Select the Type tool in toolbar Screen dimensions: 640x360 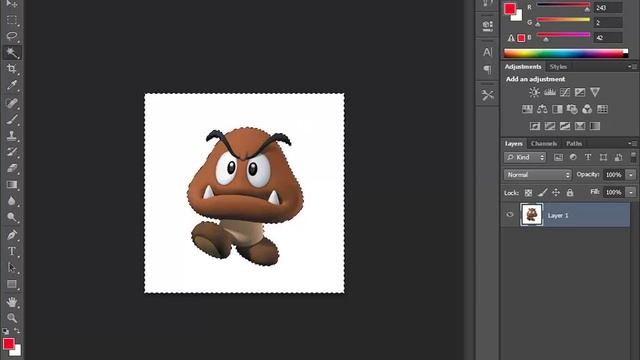[11, 251]
